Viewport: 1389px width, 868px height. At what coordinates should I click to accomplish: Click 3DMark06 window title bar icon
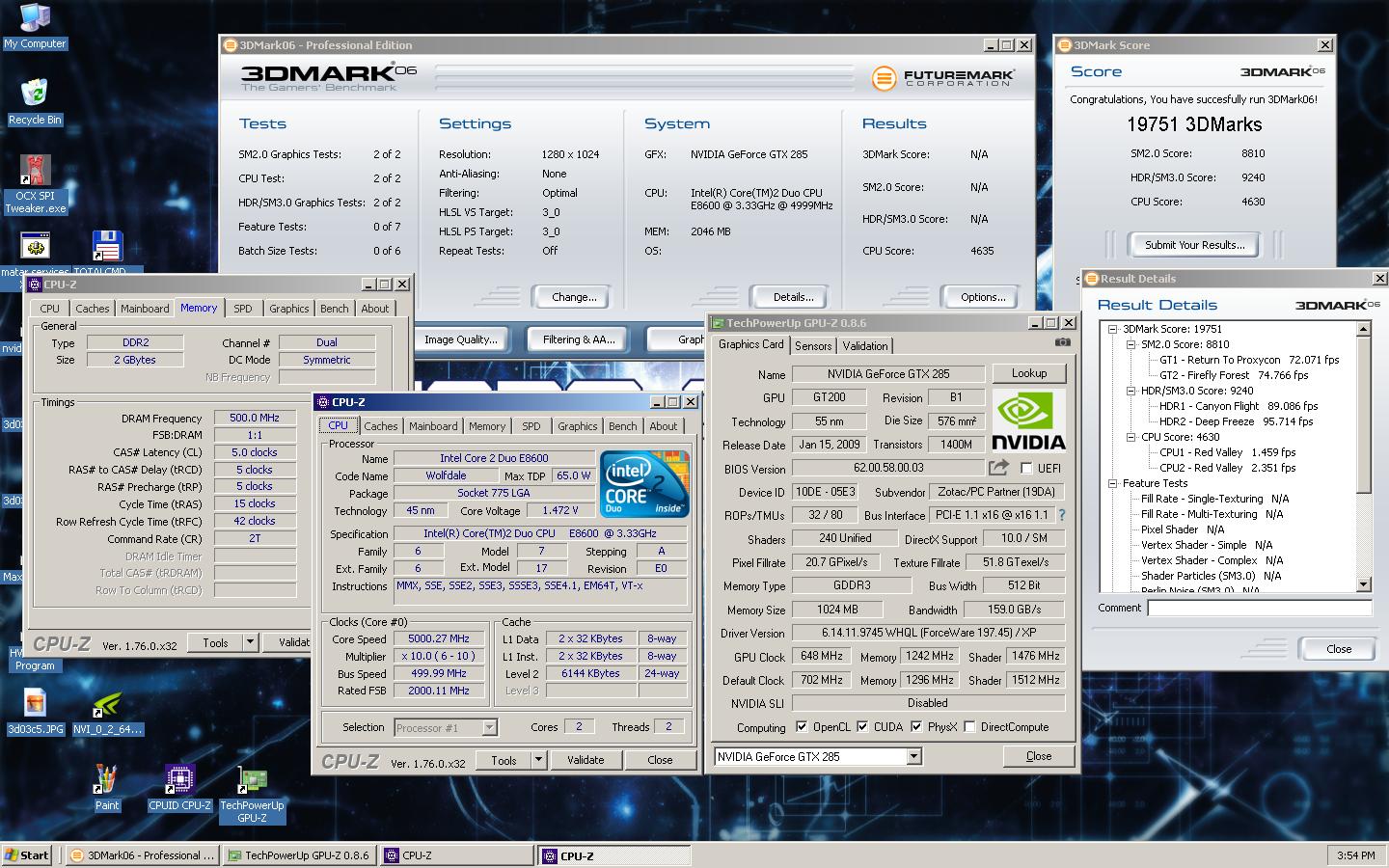click(x=230, y=44)
